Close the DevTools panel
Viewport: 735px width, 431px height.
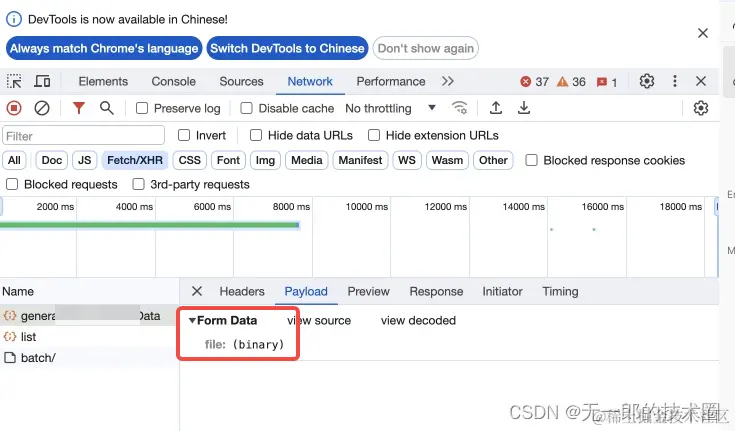point(701,81)
